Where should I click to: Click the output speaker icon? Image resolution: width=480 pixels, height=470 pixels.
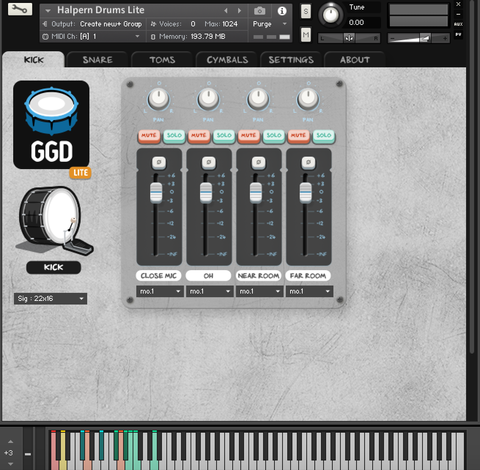coord(45,24)
